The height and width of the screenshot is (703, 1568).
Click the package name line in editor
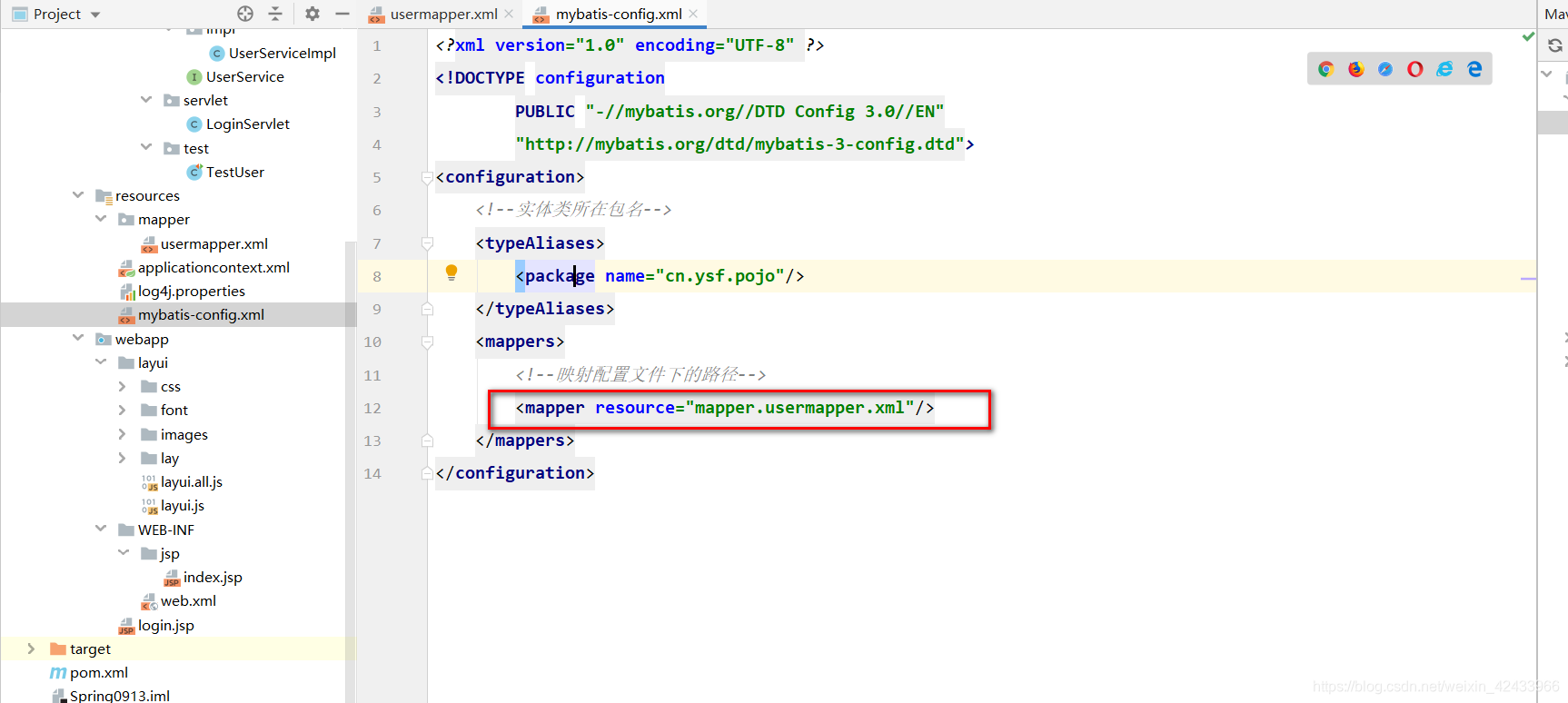pyautogui.click(x=660, y=275)
